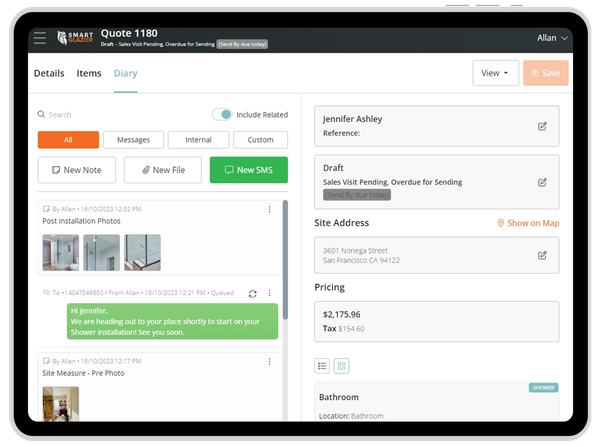The image size is (600, 447).
Task: Open second post installation photo thumbnail
Action: point(101,253)
